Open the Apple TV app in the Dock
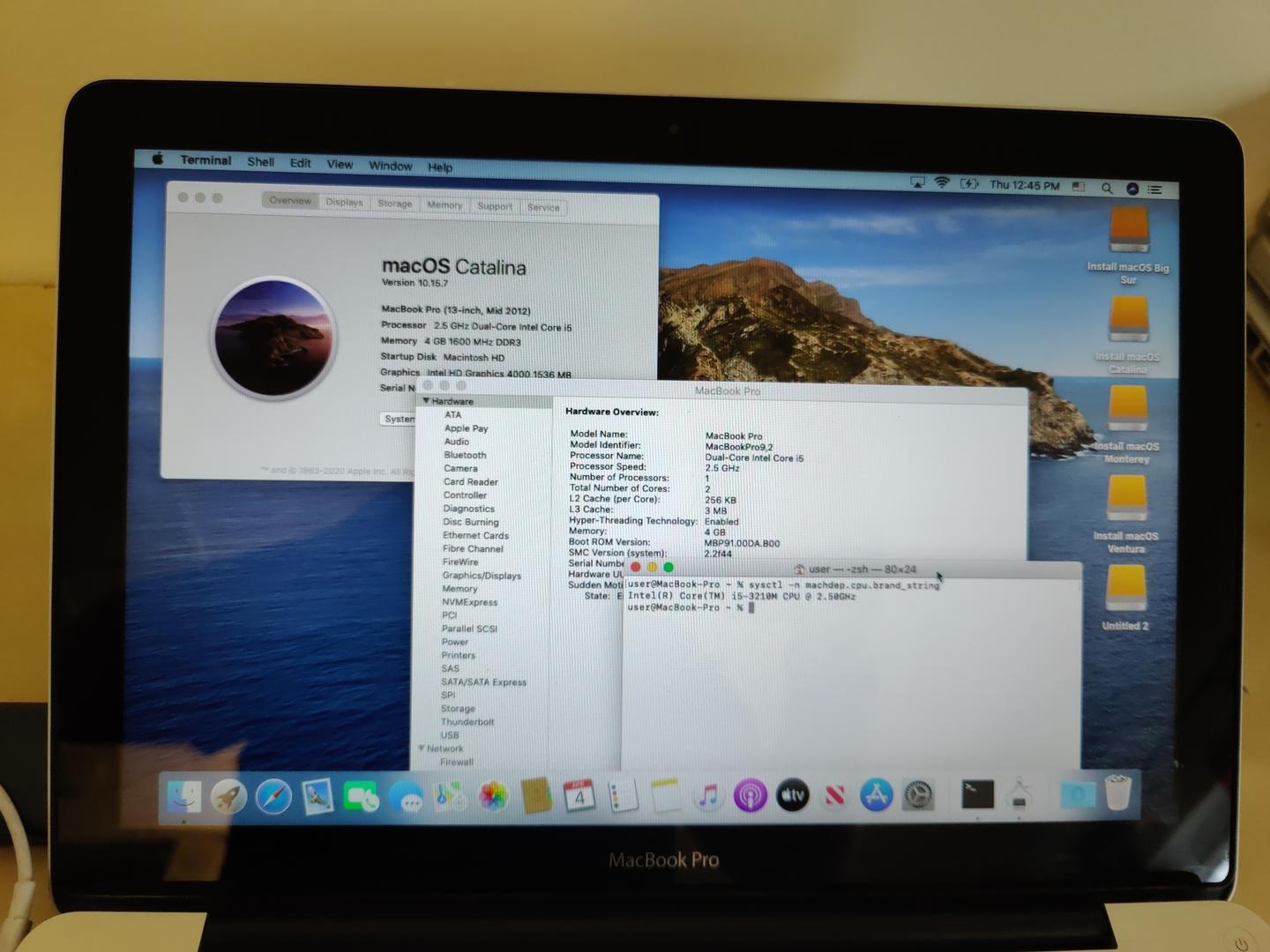This screenshot has width=1270, height=952. pos(793,795)
